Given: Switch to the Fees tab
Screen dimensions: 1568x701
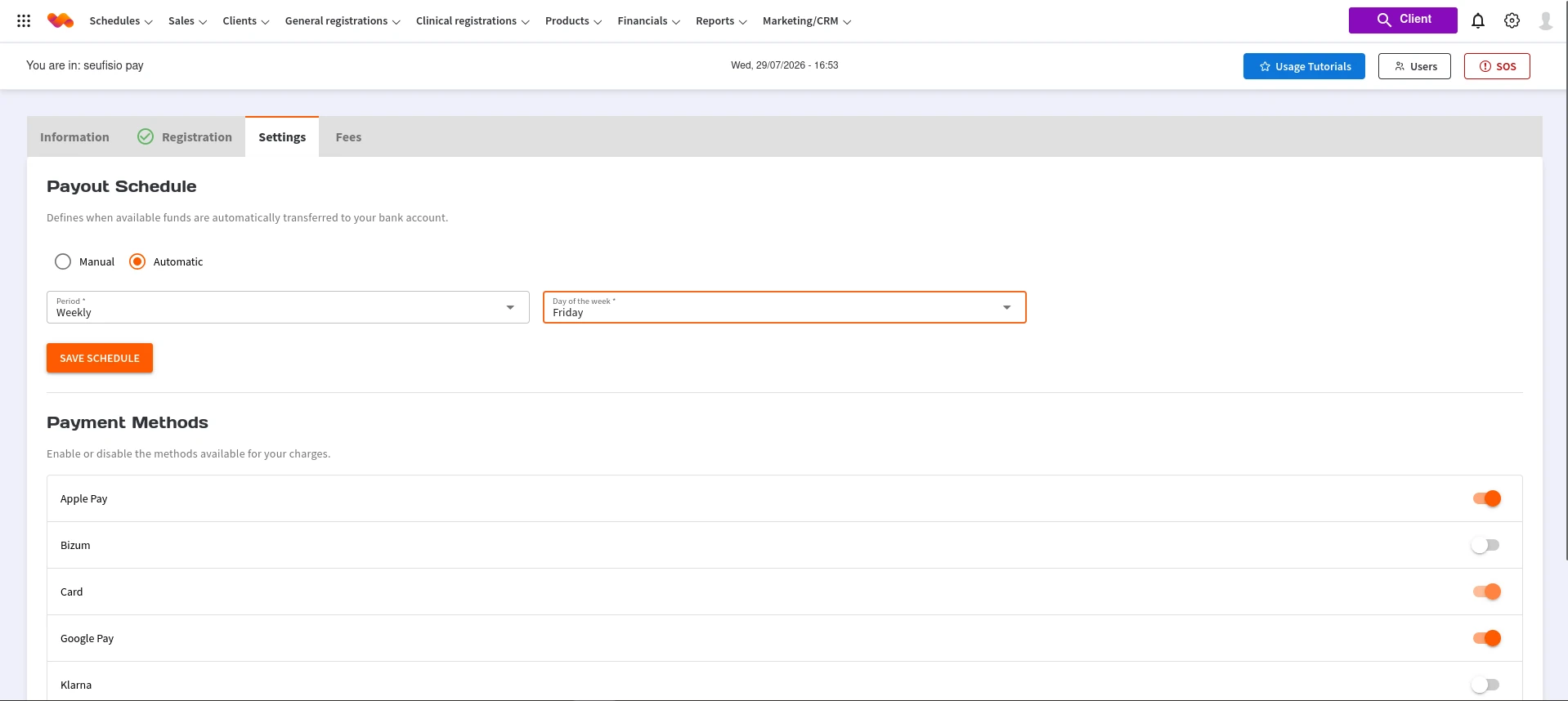Looking at the screenshot, I should point(348,137).
